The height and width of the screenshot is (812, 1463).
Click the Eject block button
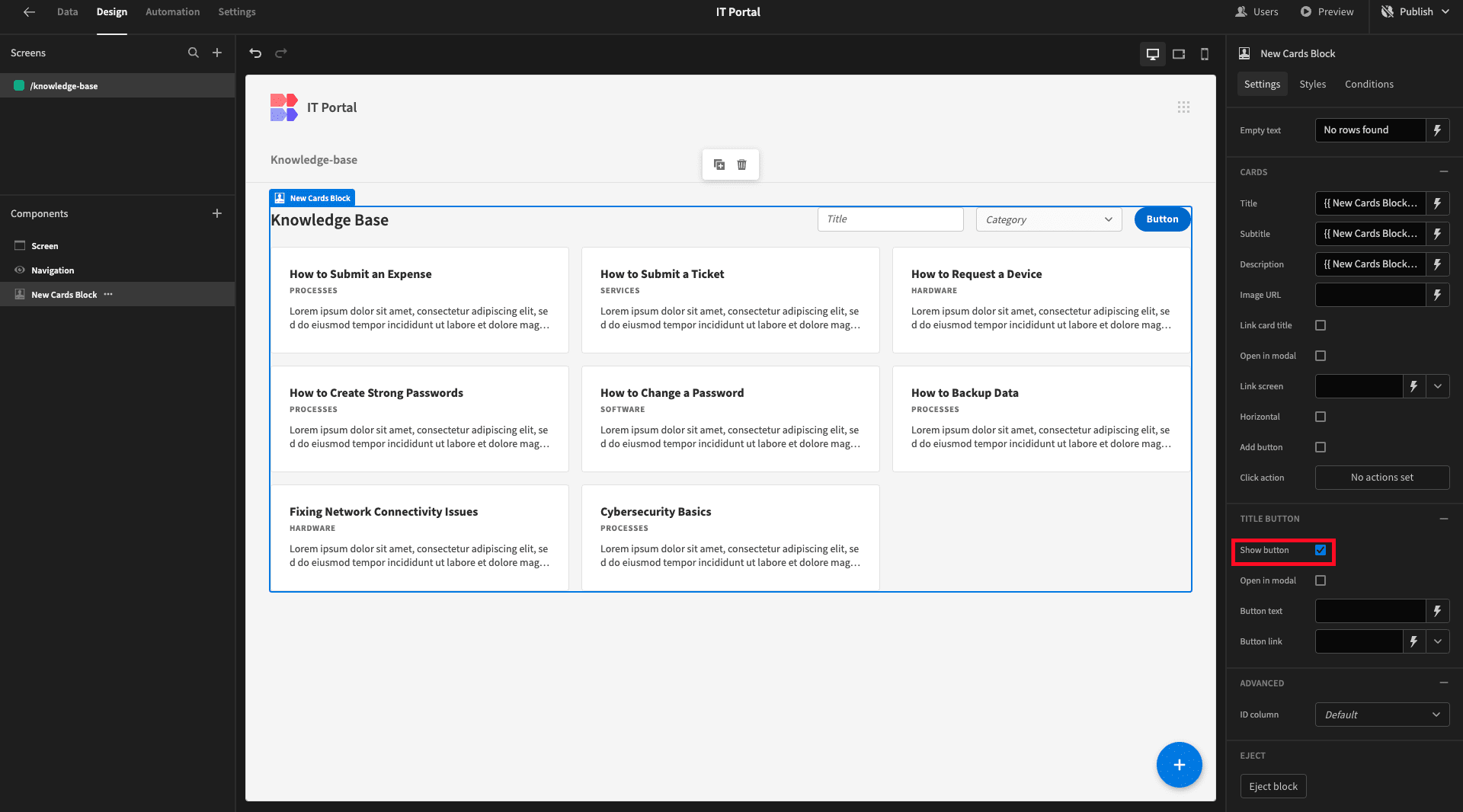pyautogui.click(x=1273, y=786)
